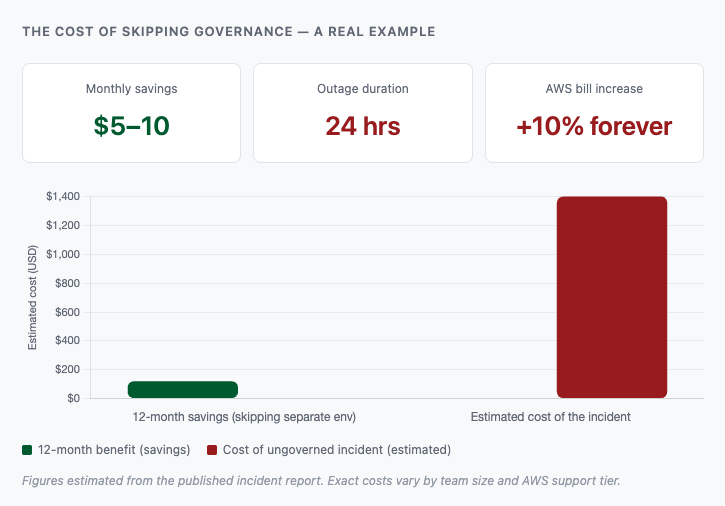Select the 'AWS bill increase' card label
The width and height of the screenshot is (725, 506).
[594, 89]
